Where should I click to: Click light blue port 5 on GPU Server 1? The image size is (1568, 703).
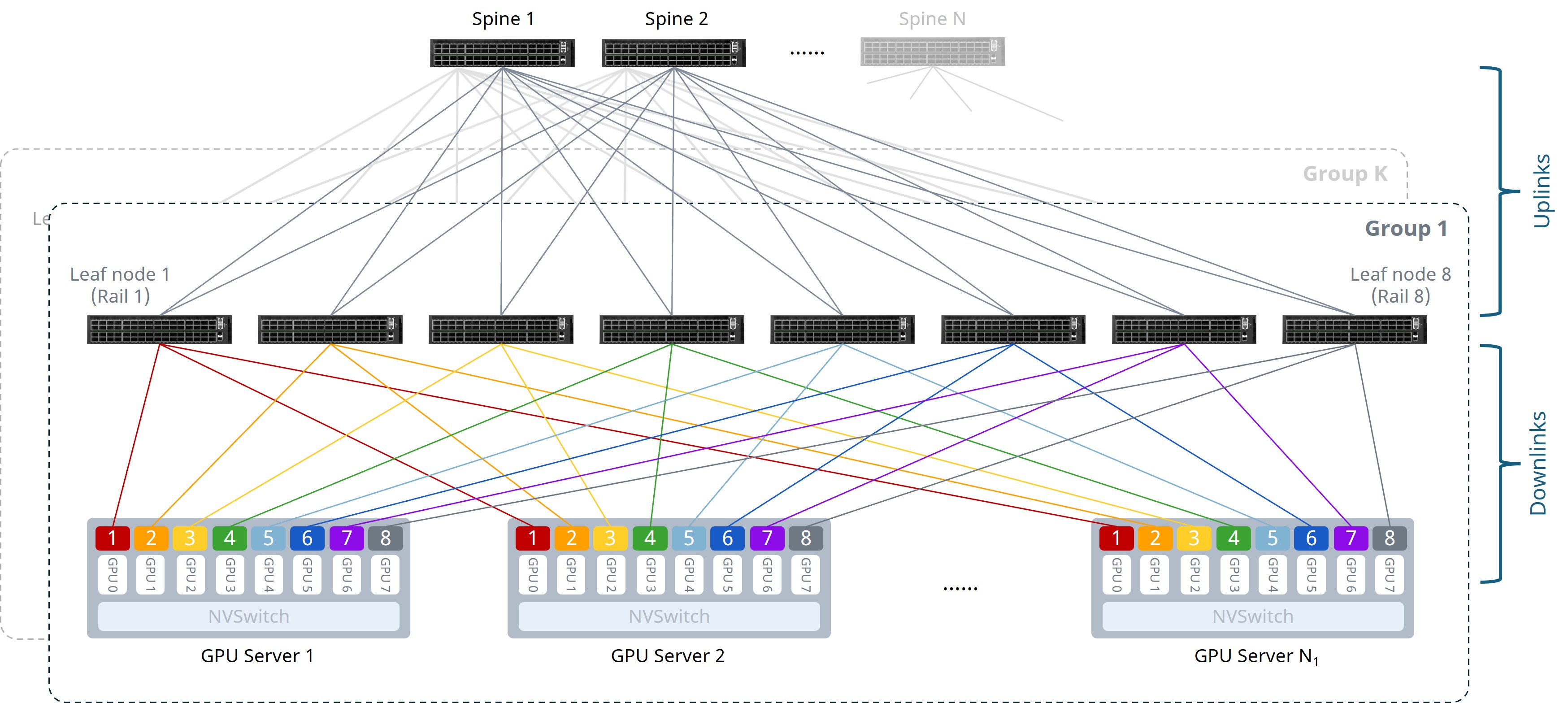tap(269, 538)
